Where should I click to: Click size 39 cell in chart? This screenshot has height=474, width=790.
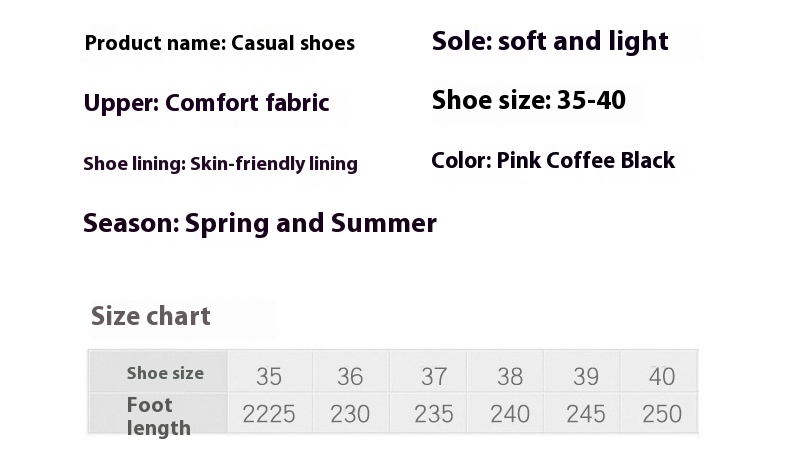coord(582,371)
